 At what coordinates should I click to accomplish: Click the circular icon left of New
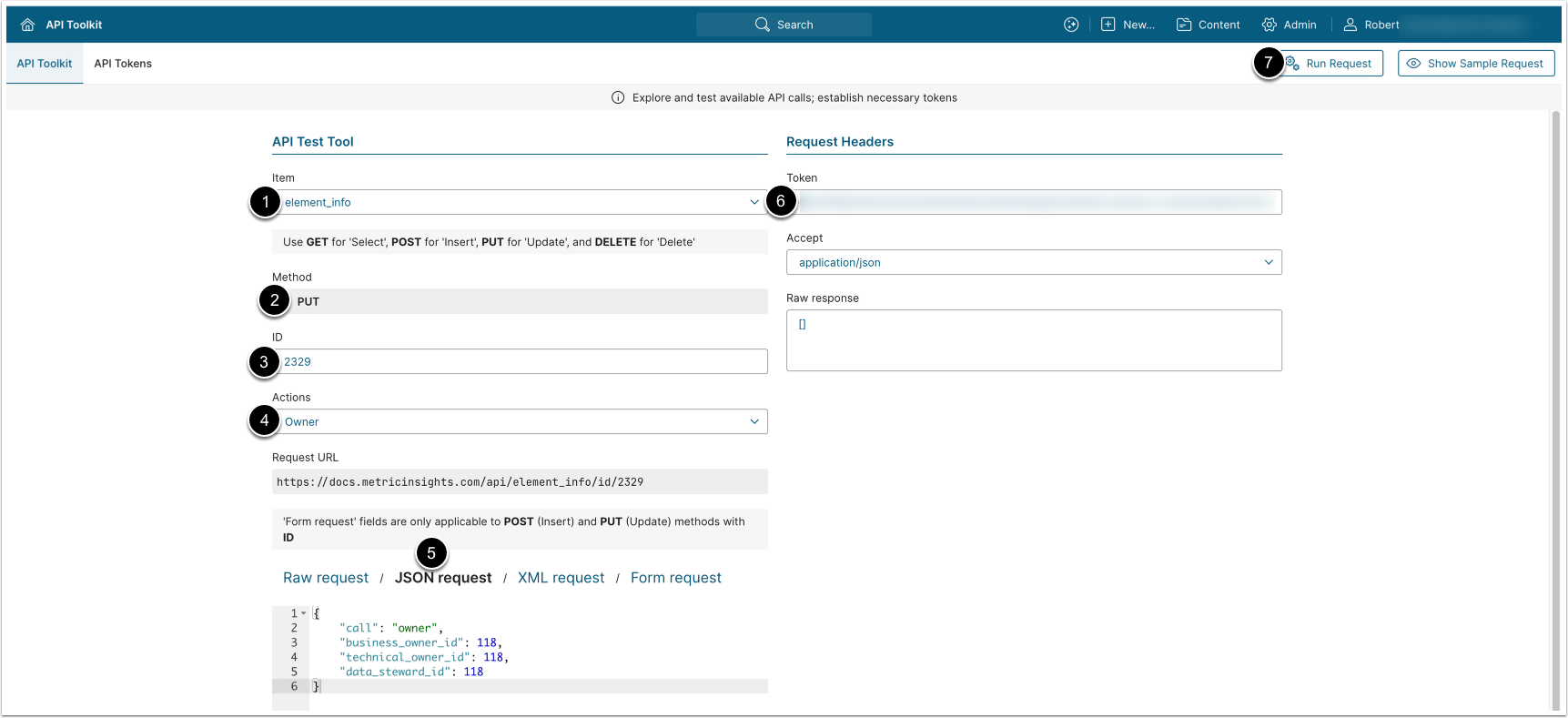(1071, 25)
